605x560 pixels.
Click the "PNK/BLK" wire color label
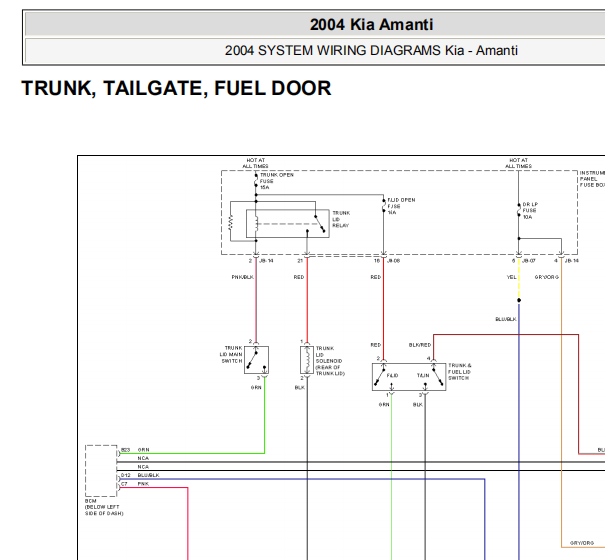(242, 277)
